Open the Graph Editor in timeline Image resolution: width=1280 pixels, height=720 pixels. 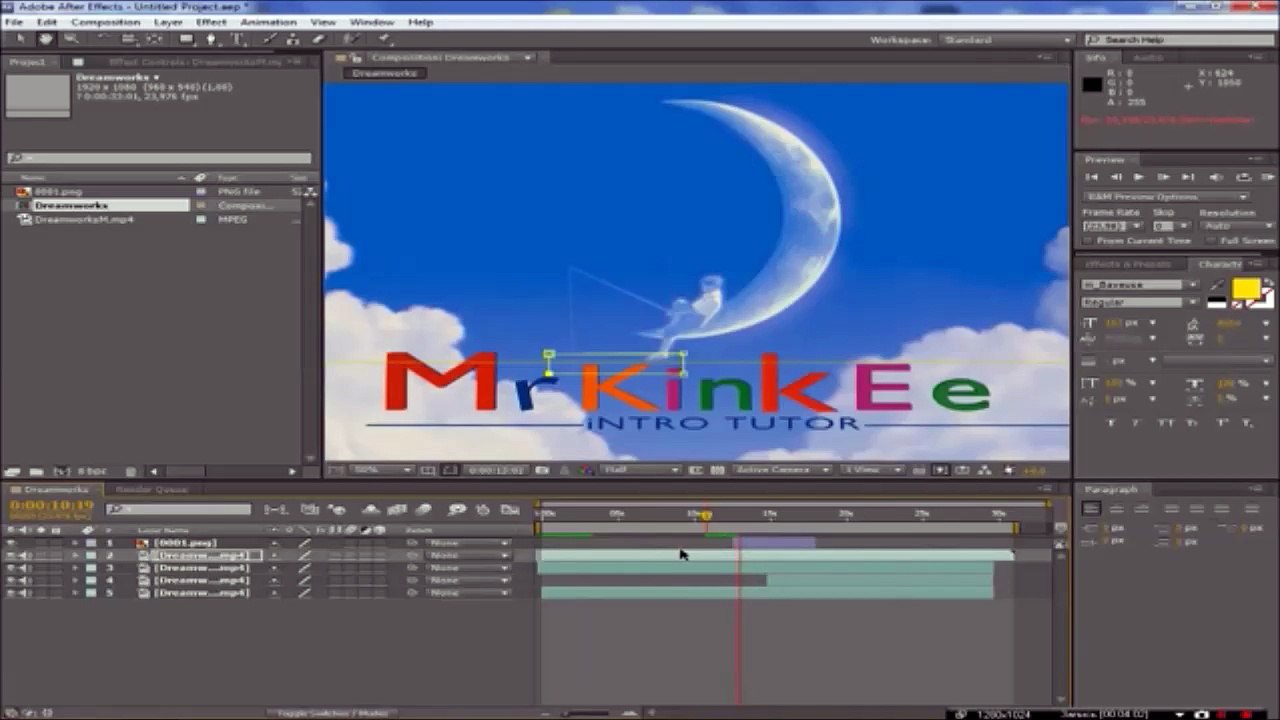coord(510,510)
